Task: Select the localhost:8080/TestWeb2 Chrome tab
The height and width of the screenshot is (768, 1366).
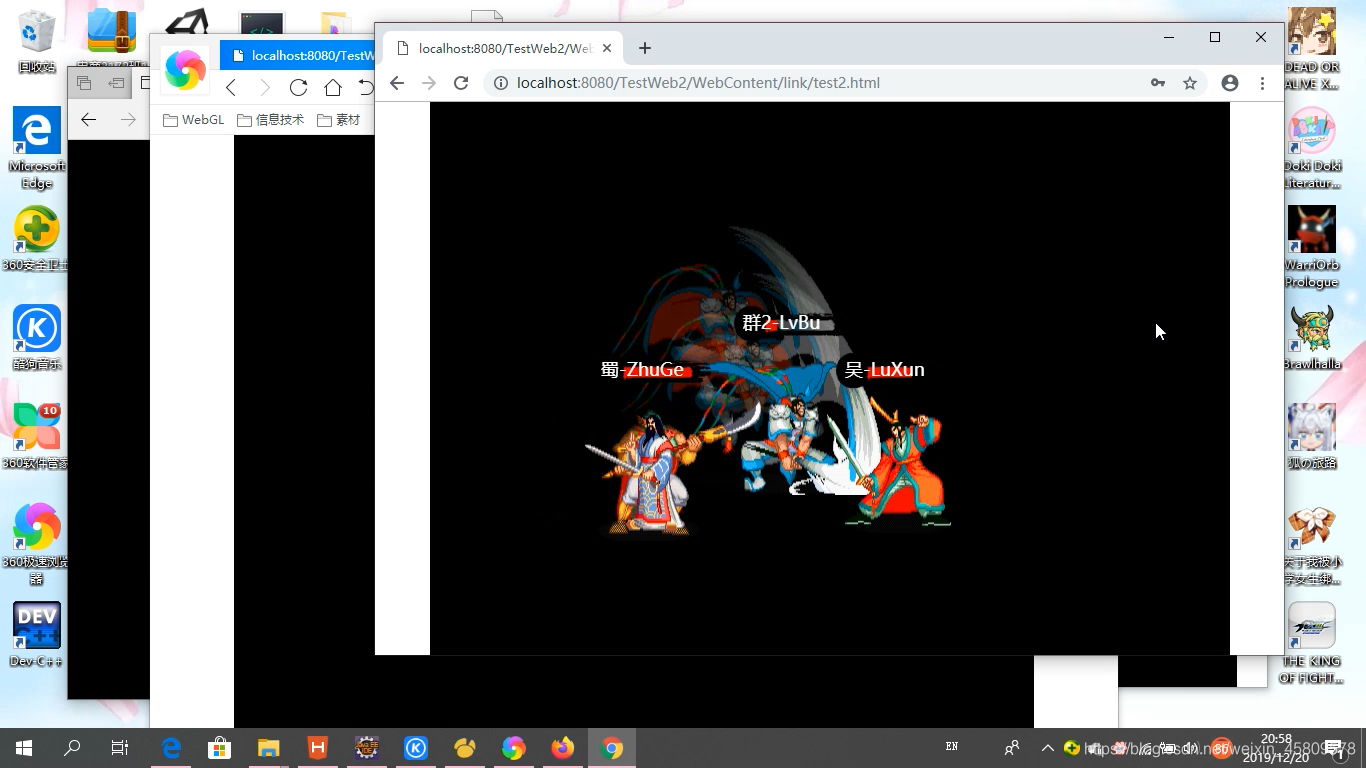Action: tap(504, 48)
